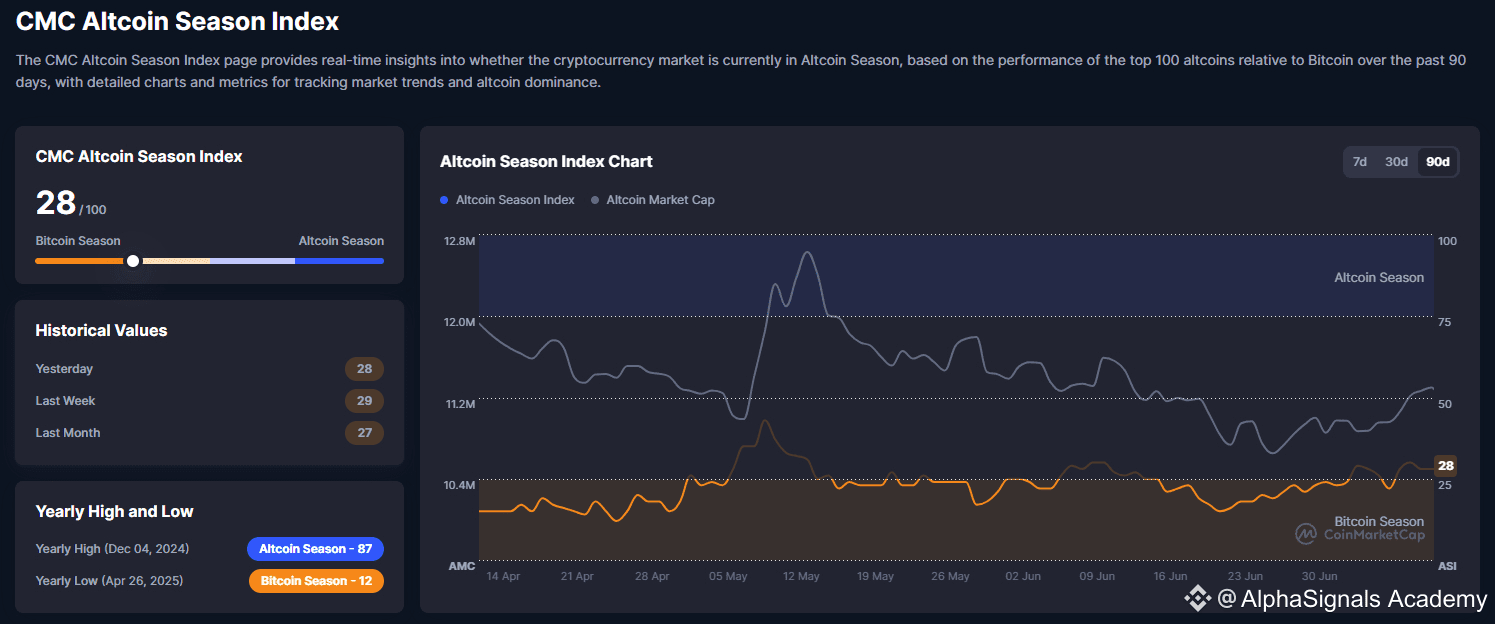
Task: Click the Yesterday value 28 badge
Action: (364, 369)
